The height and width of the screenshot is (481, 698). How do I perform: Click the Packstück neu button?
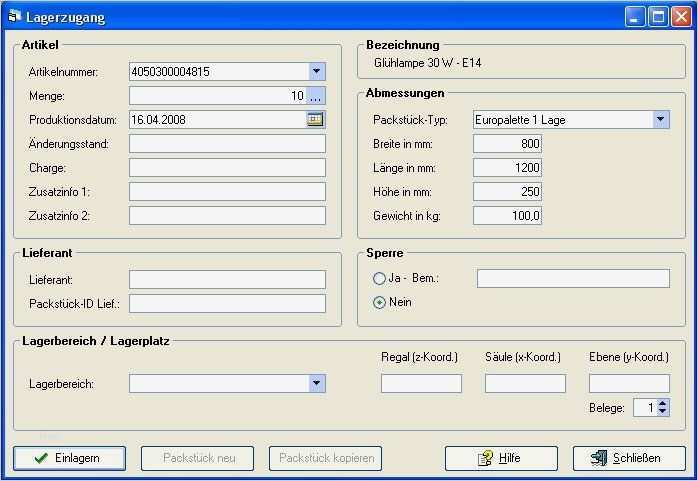198,458
